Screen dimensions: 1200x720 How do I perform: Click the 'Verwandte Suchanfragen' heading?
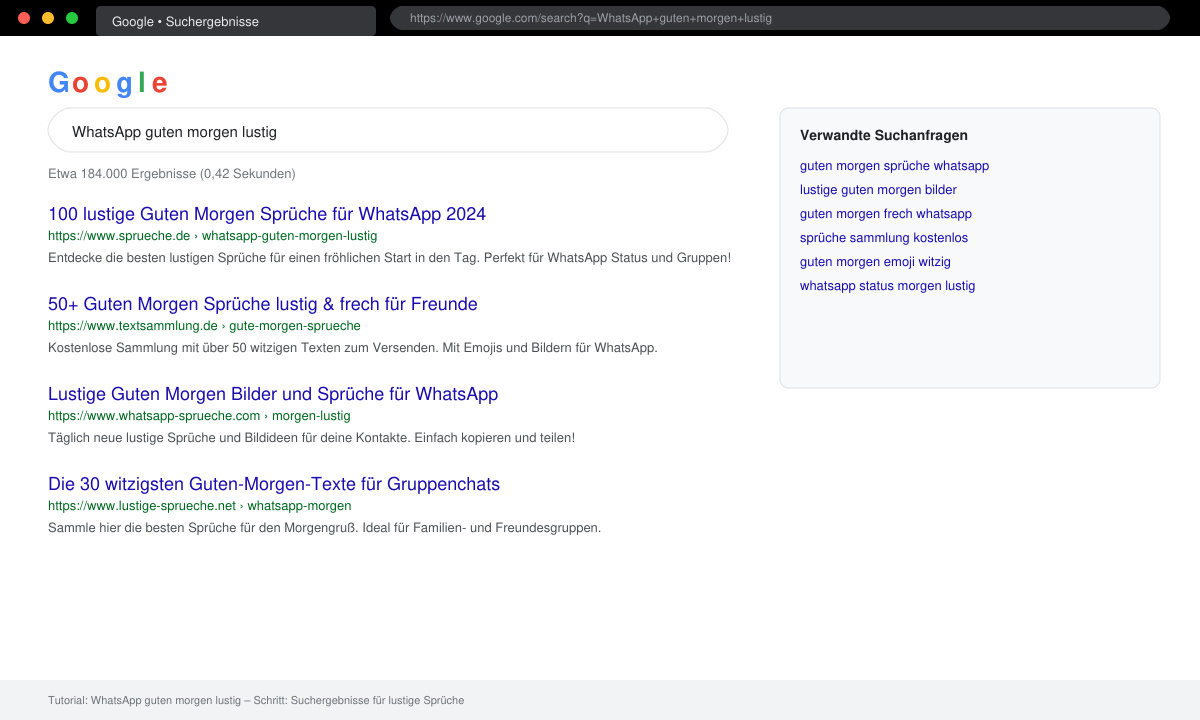tap(884, 135)
